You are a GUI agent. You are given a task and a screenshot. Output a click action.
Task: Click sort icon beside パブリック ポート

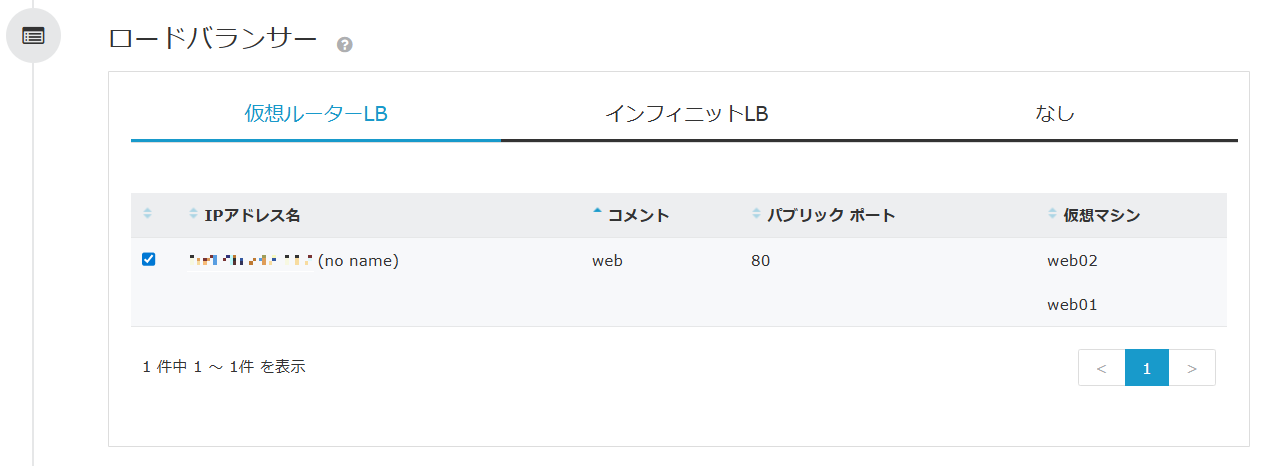coord(757,214)
